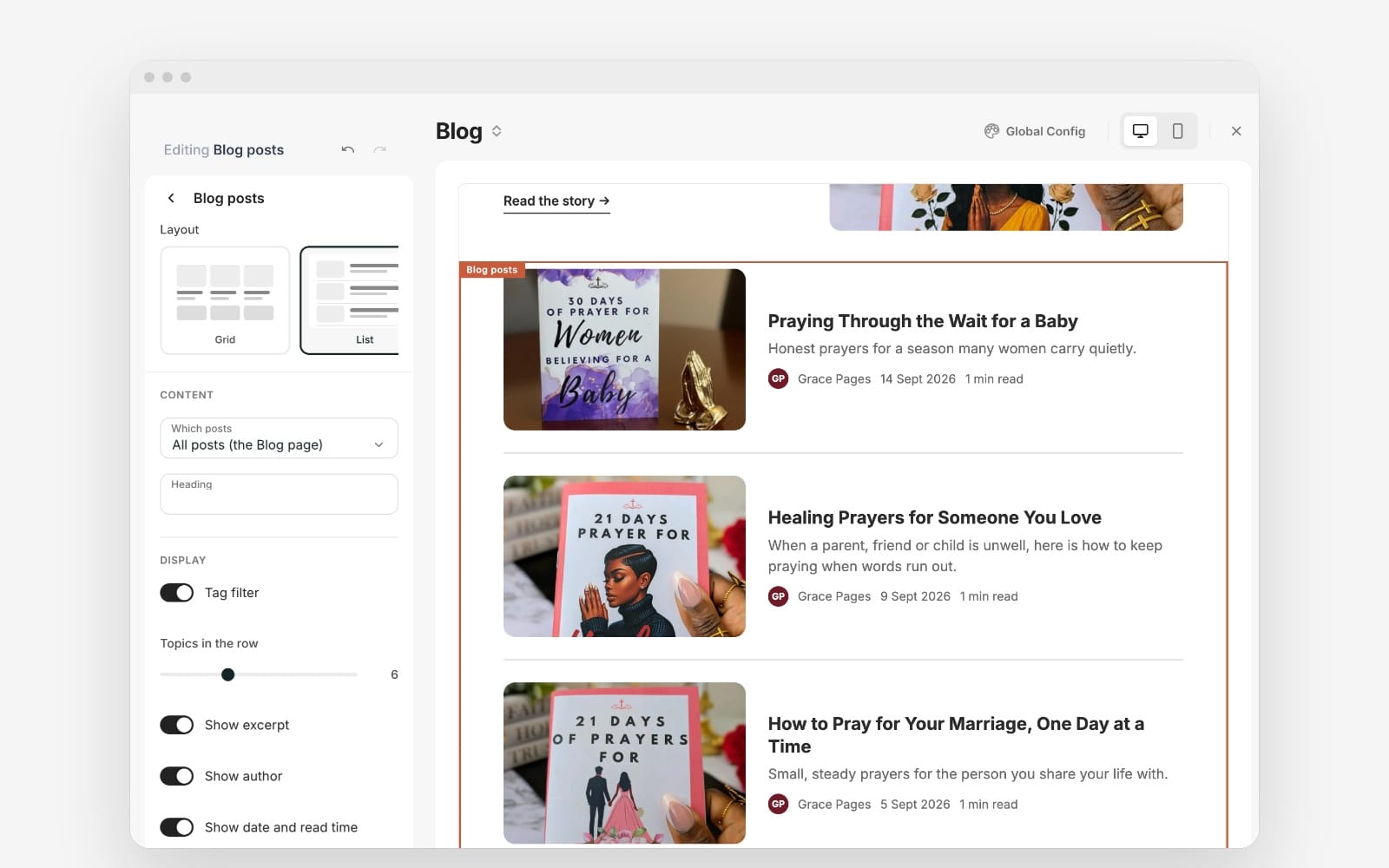Open Healing Prayers for Someone You Love
Image resolution: width=1389 pixels, height=868 pixels.
pos(934,517)
